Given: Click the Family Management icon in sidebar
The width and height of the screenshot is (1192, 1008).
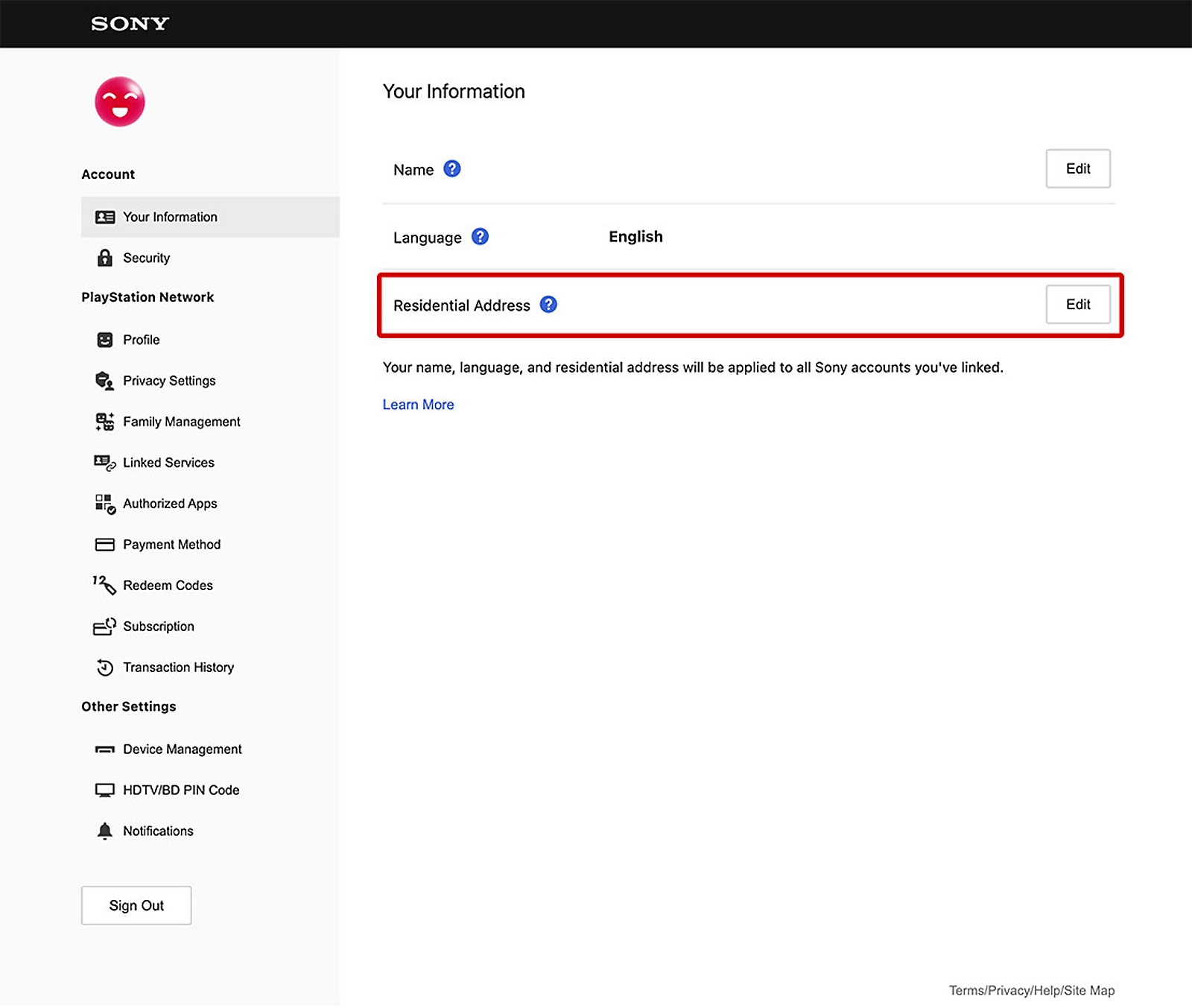Looking at the screenshot, I should click(x=105, y=422).
